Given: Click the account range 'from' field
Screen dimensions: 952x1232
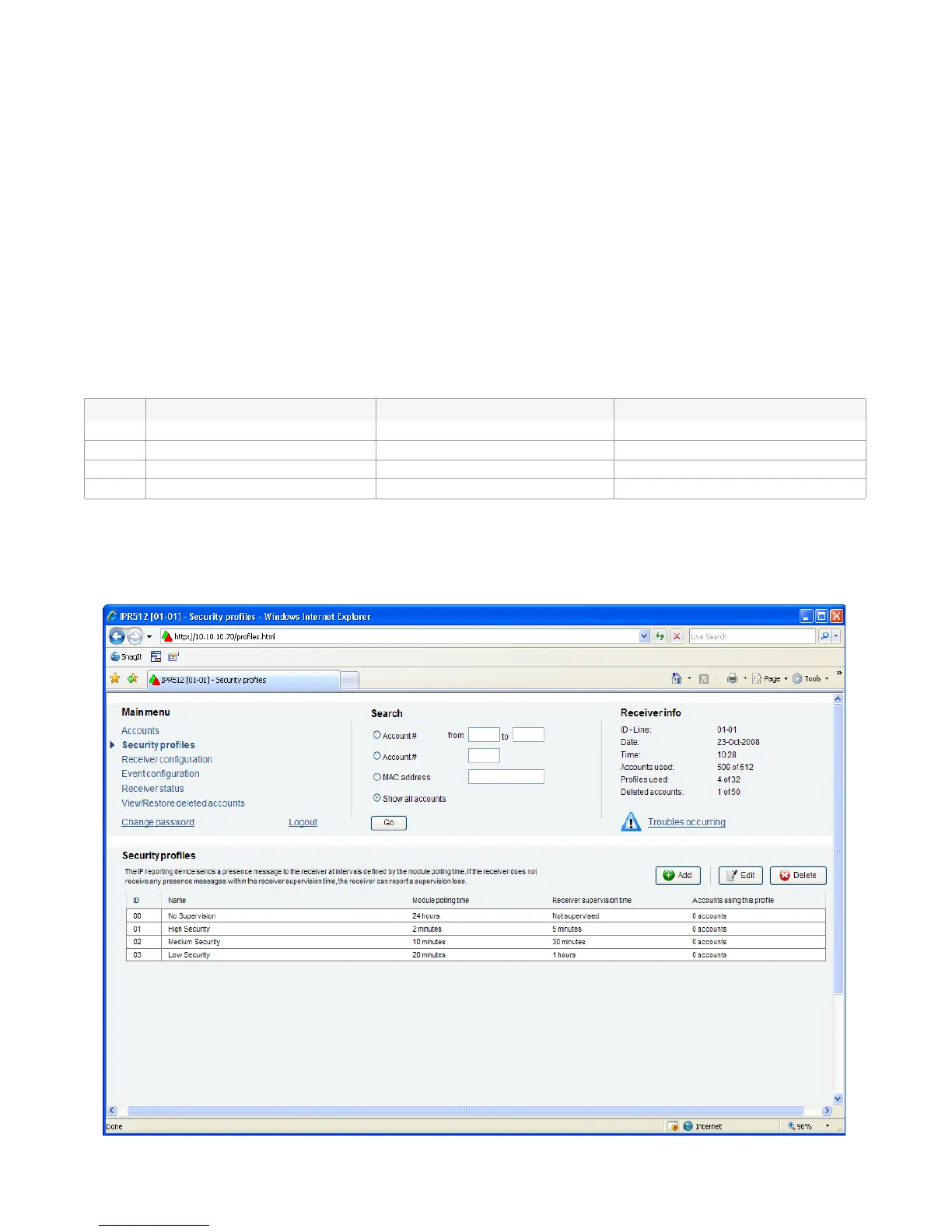Looking at the screenshot, I should click(484, 735).
